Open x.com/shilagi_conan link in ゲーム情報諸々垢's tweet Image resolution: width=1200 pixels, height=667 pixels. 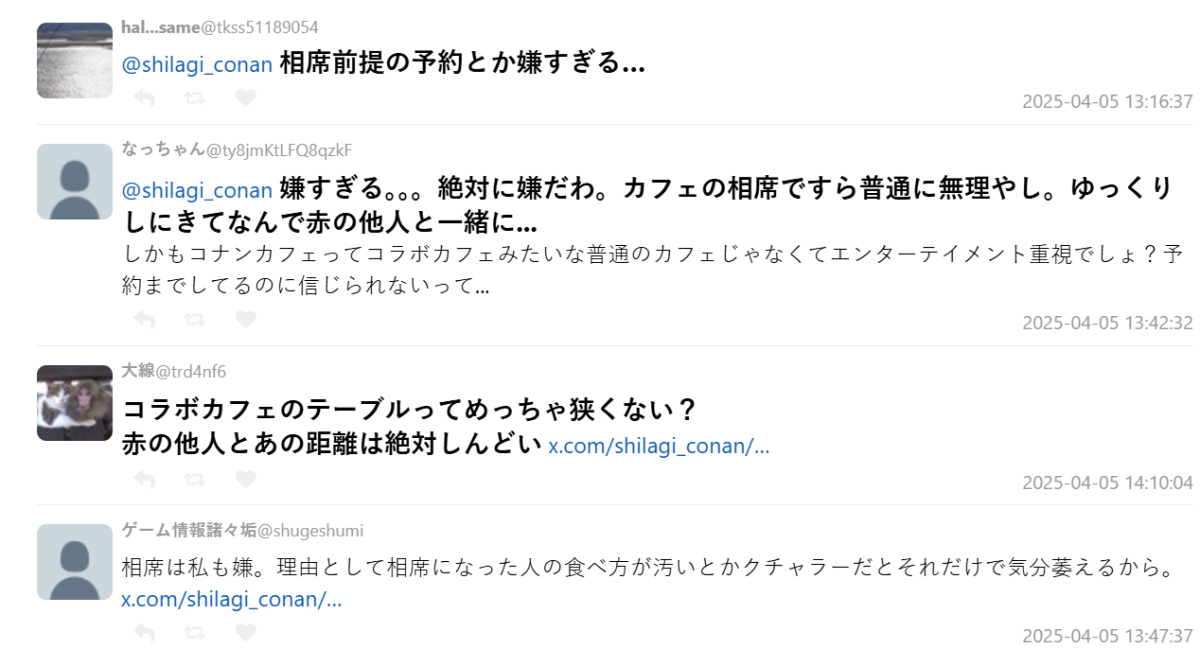pyautogui.click(x=232, y=600)
